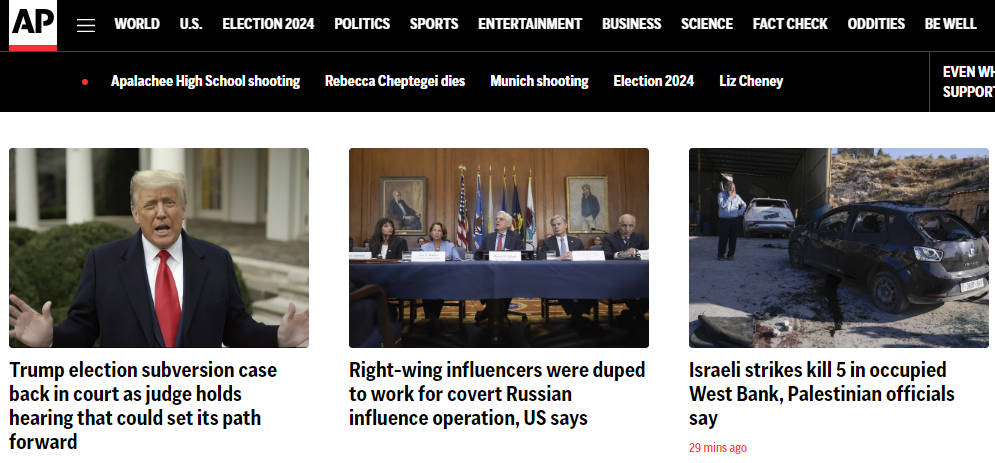This screenshot has height=463, width=995.
Task: Select the Science menu item
Action: point(707,24)
